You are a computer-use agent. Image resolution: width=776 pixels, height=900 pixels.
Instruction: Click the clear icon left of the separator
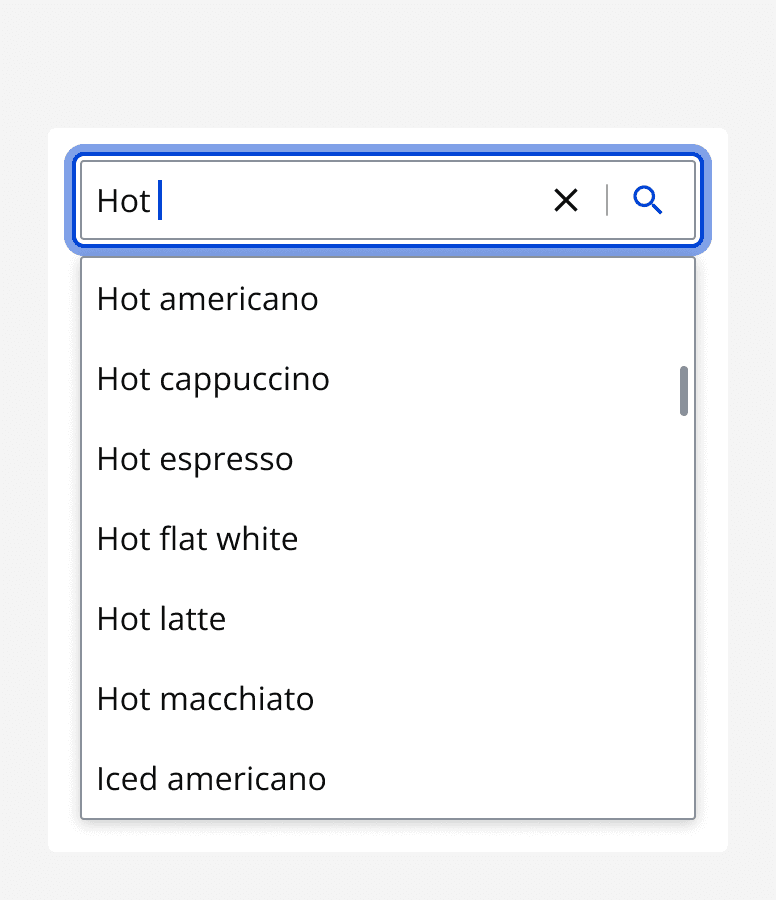[566, 200]
